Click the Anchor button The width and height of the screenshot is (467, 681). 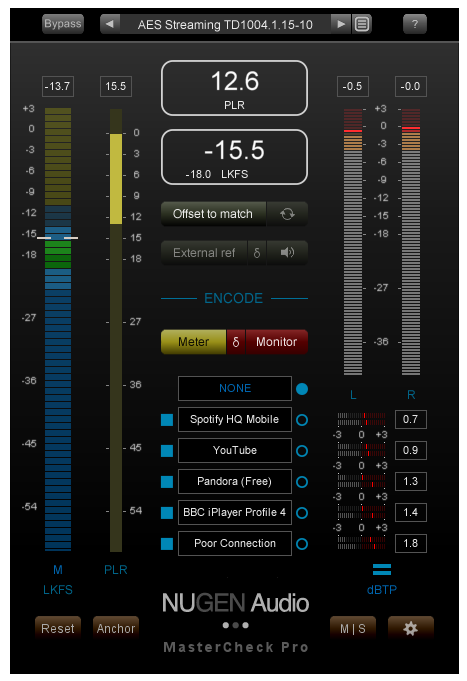tap(116, 628)
